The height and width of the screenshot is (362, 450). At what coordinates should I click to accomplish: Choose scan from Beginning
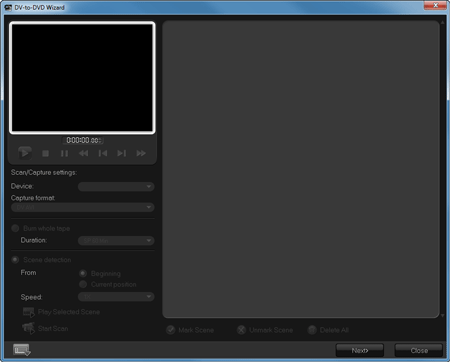pos(100,274)
